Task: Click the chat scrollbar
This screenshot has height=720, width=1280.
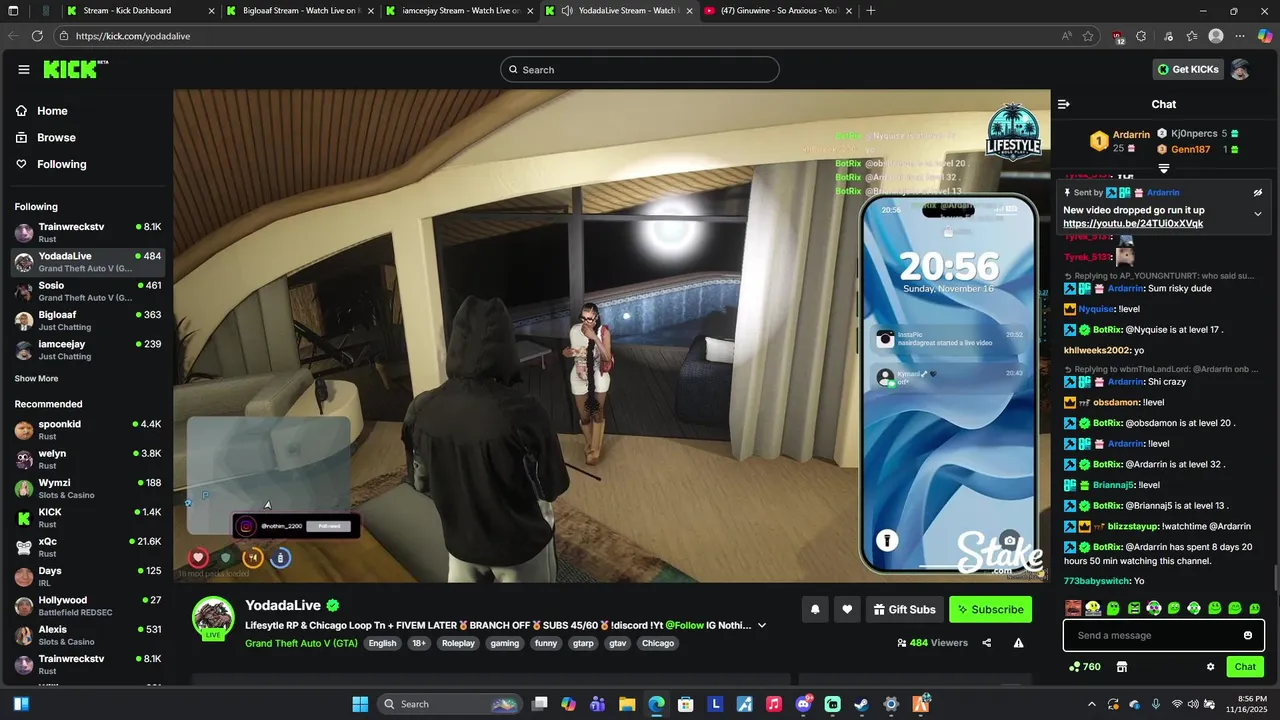Action: pyautogui.click(x=1275, y=579)
